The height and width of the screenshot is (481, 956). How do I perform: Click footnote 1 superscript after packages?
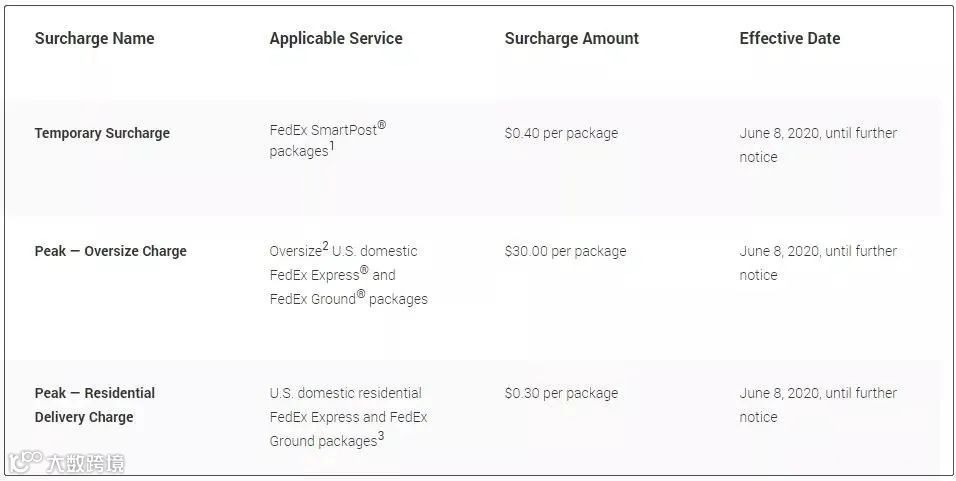(332, 146)
